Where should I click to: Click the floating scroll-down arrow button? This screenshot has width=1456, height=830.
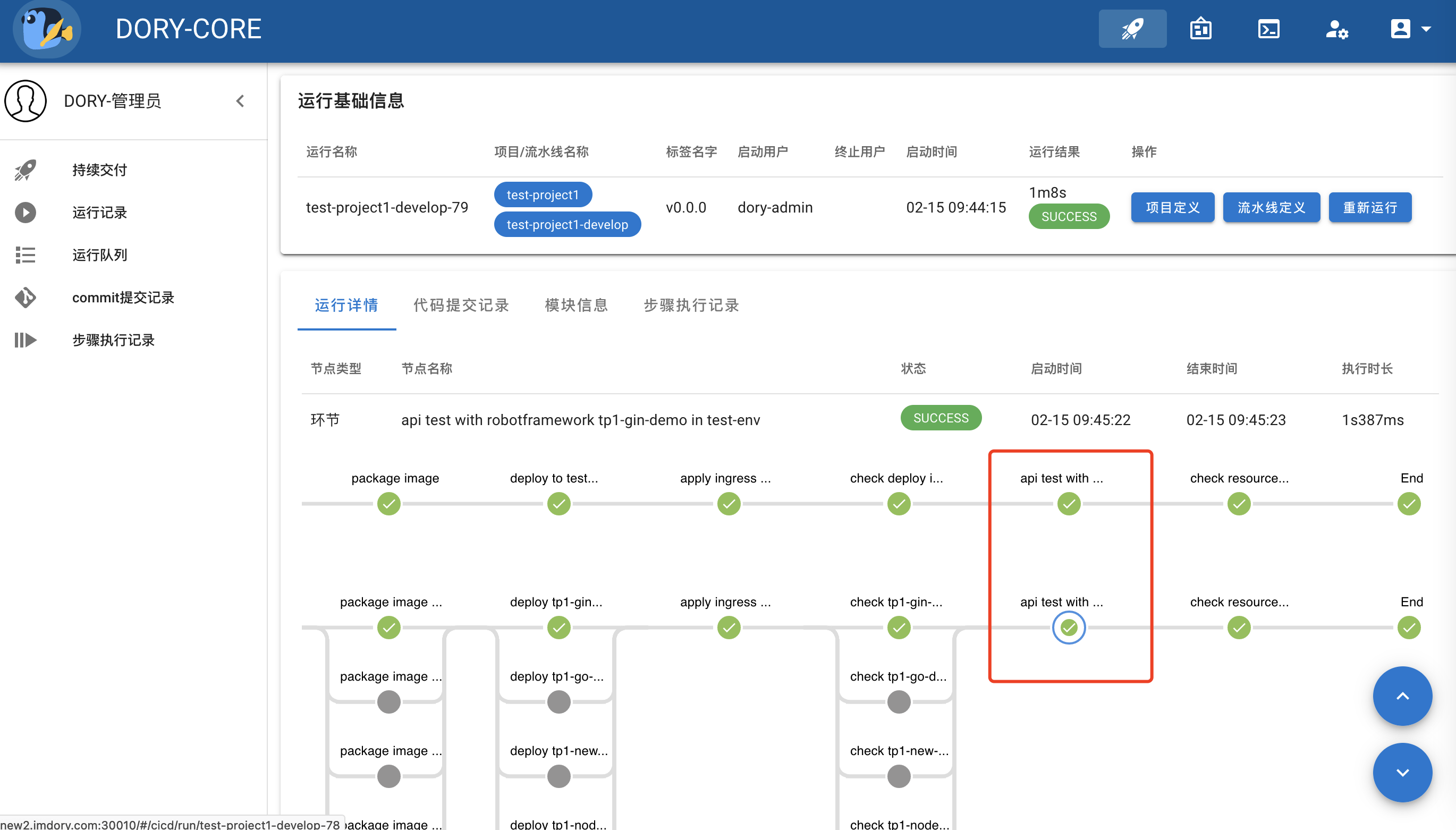coord(1402,773)
